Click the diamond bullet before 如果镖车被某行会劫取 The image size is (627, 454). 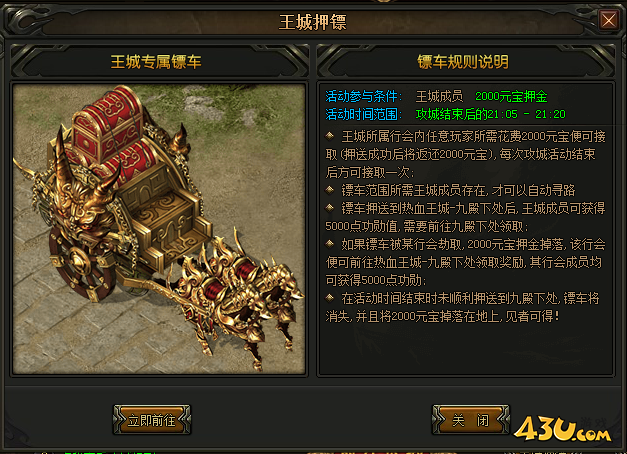[x=329, y=244]
